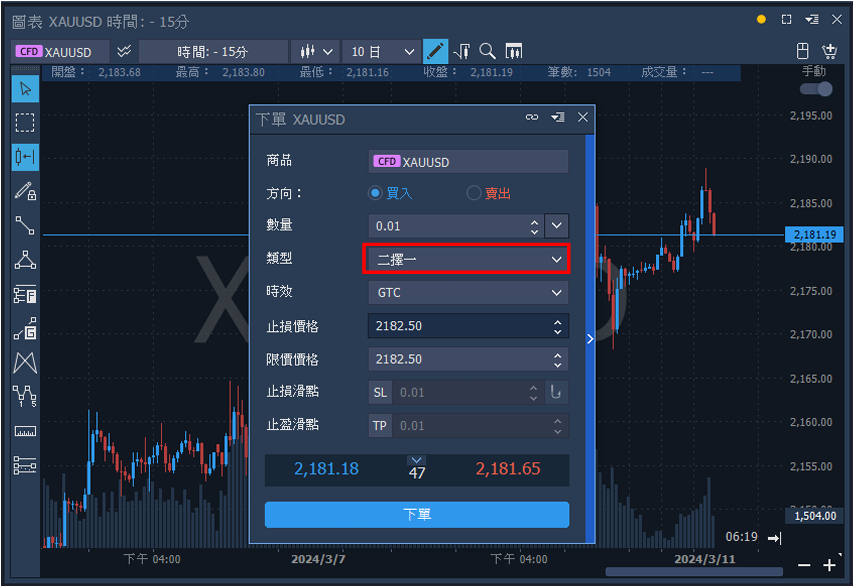The height and width of the screenshot is (586, 854).
Task: Select the ruler measurement tool
Action: 25,431
